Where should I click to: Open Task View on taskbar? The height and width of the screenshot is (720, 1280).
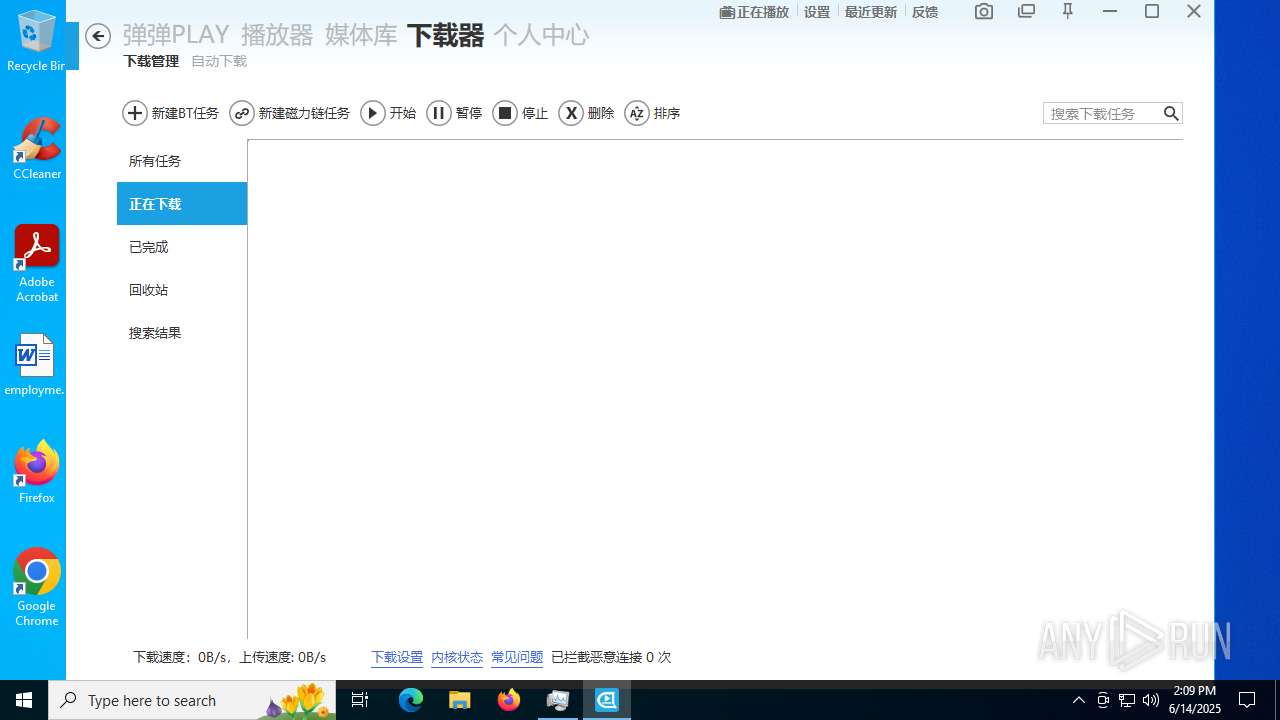360,700
